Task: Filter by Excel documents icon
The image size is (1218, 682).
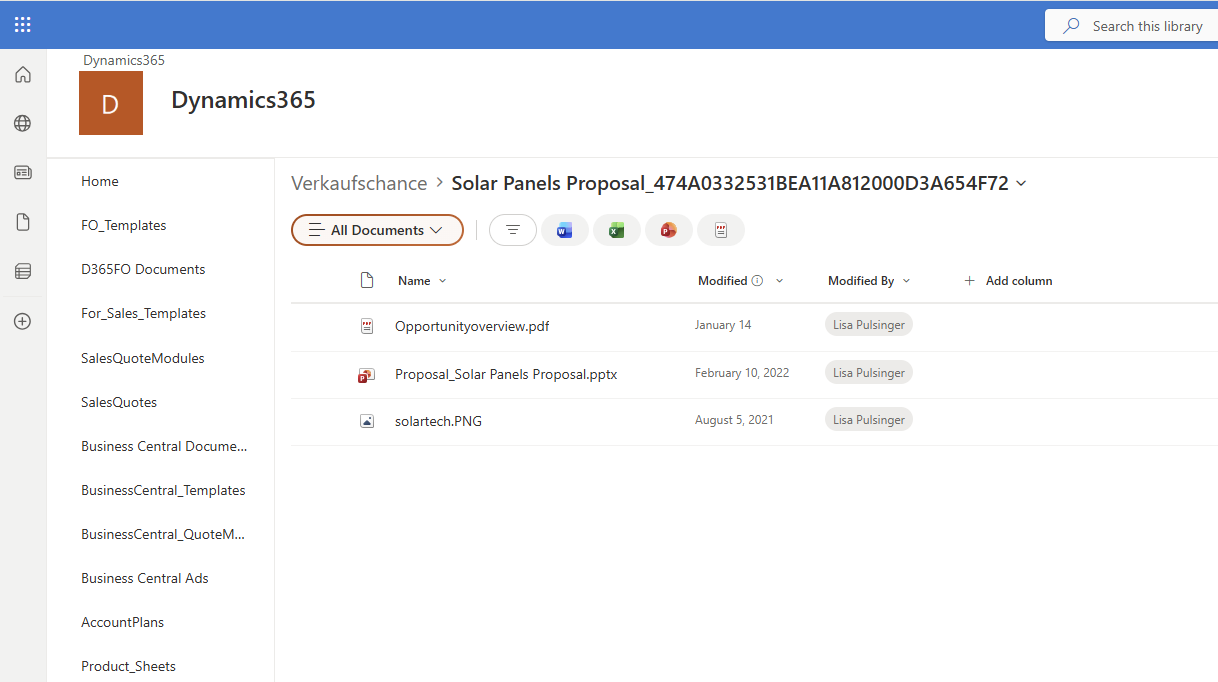Action: 617,230
